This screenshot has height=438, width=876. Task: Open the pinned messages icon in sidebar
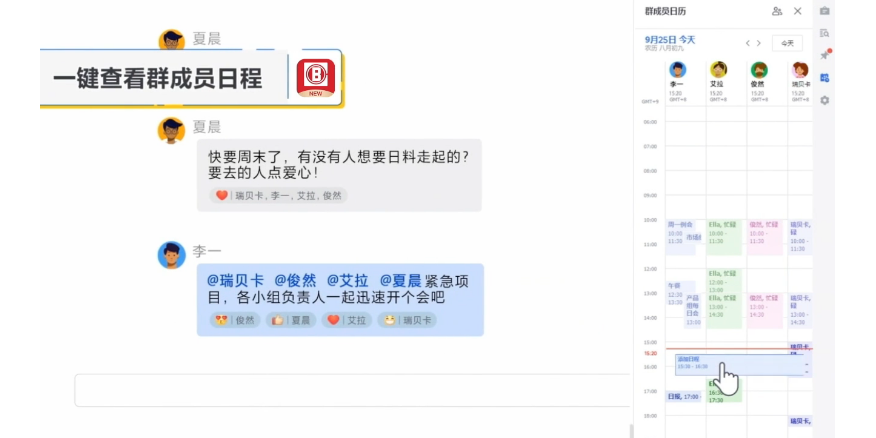pyautogui.click(x=824, y=55)
